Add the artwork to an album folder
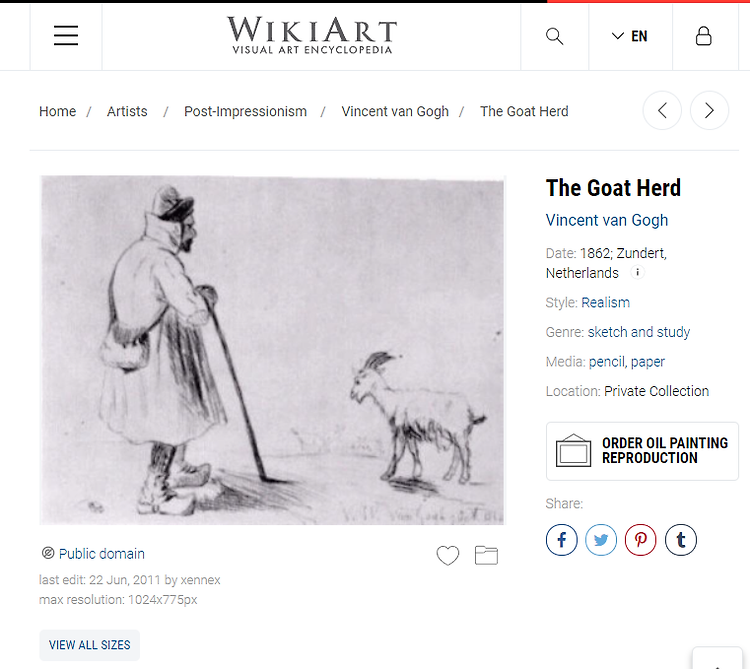 click(486, 555)
